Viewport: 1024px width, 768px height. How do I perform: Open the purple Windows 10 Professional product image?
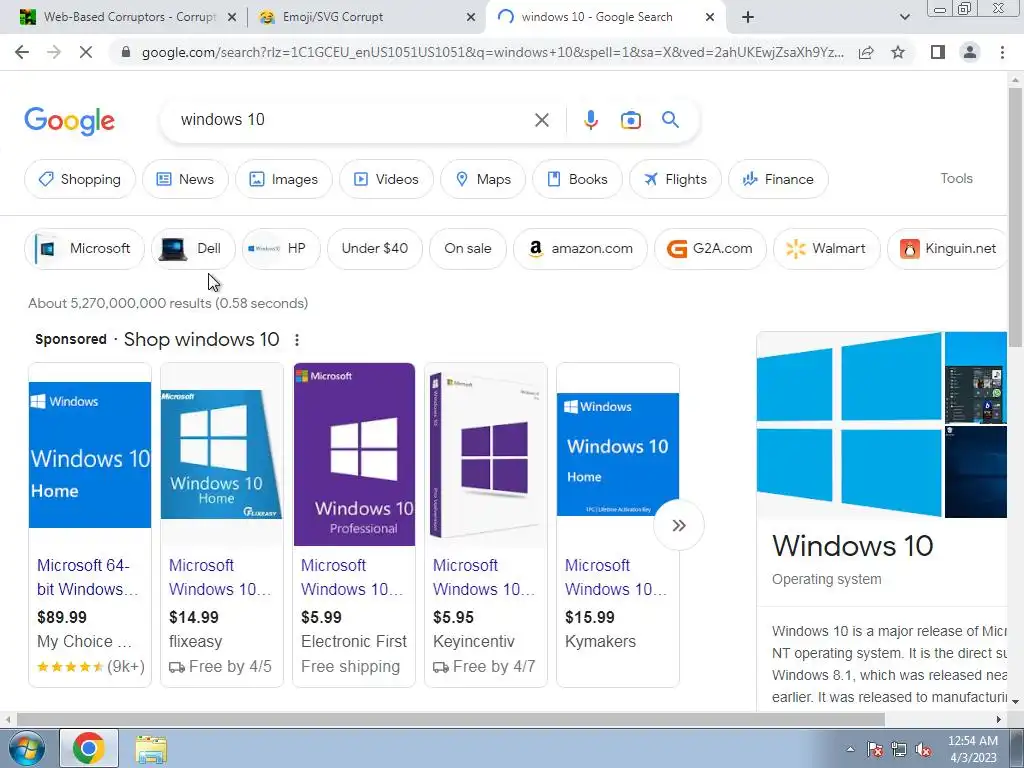pyautogui.click(x=354, y=455)
